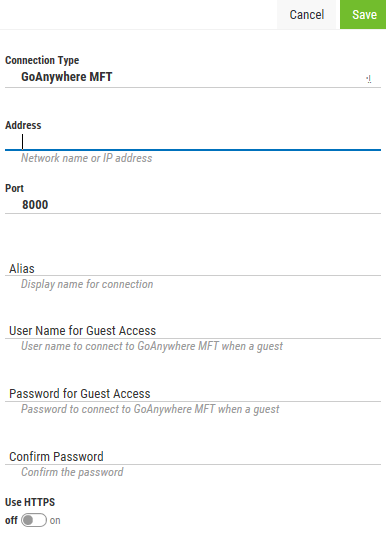The image size is (386, 544).
Task: Click the 'off' label beside HTTPS switch
Action: pos(11,520)
